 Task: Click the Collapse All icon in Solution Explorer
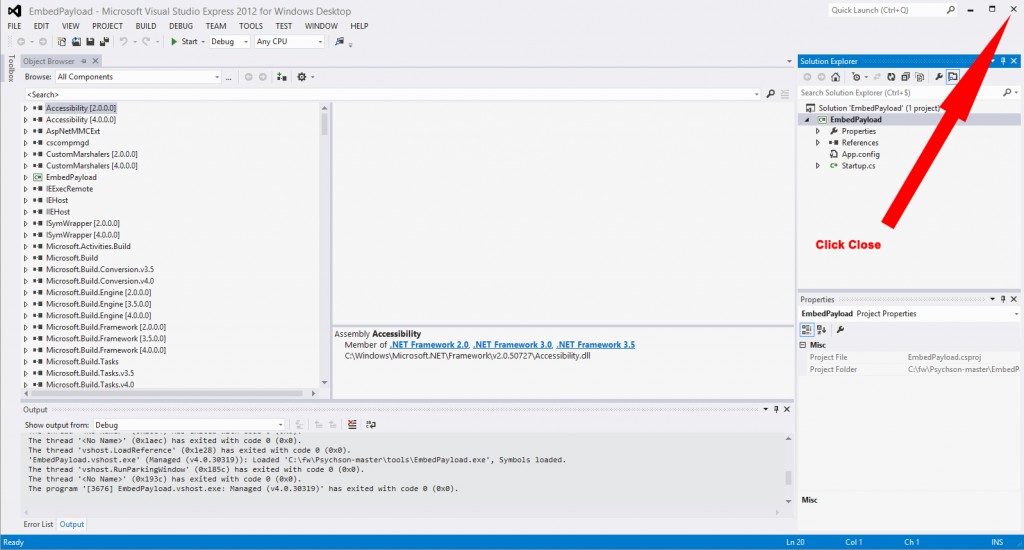(x=905, y=77)
